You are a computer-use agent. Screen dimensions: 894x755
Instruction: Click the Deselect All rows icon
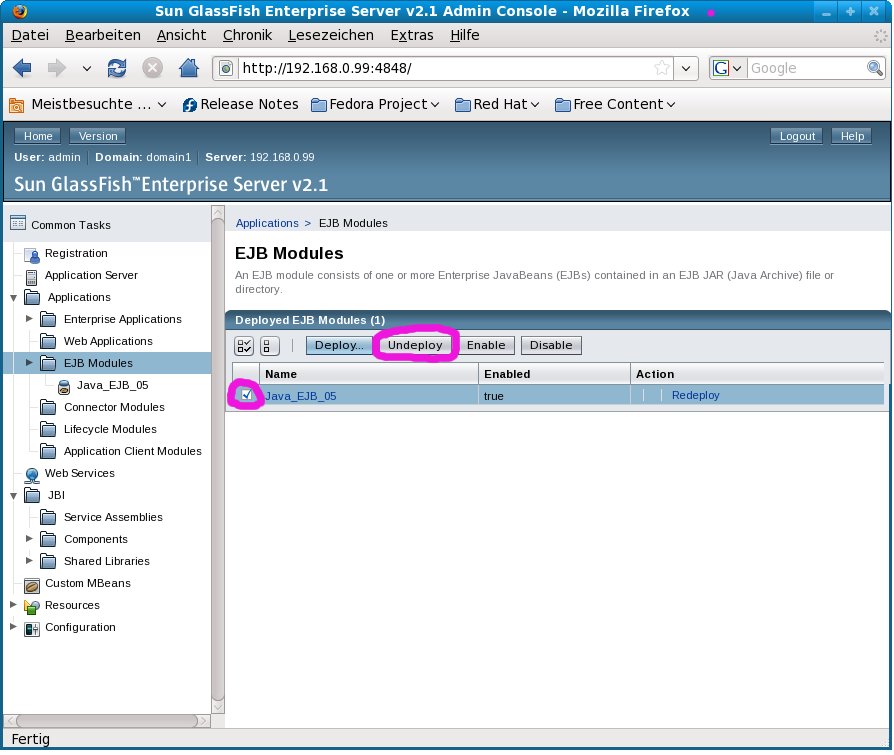click(269, 346)
